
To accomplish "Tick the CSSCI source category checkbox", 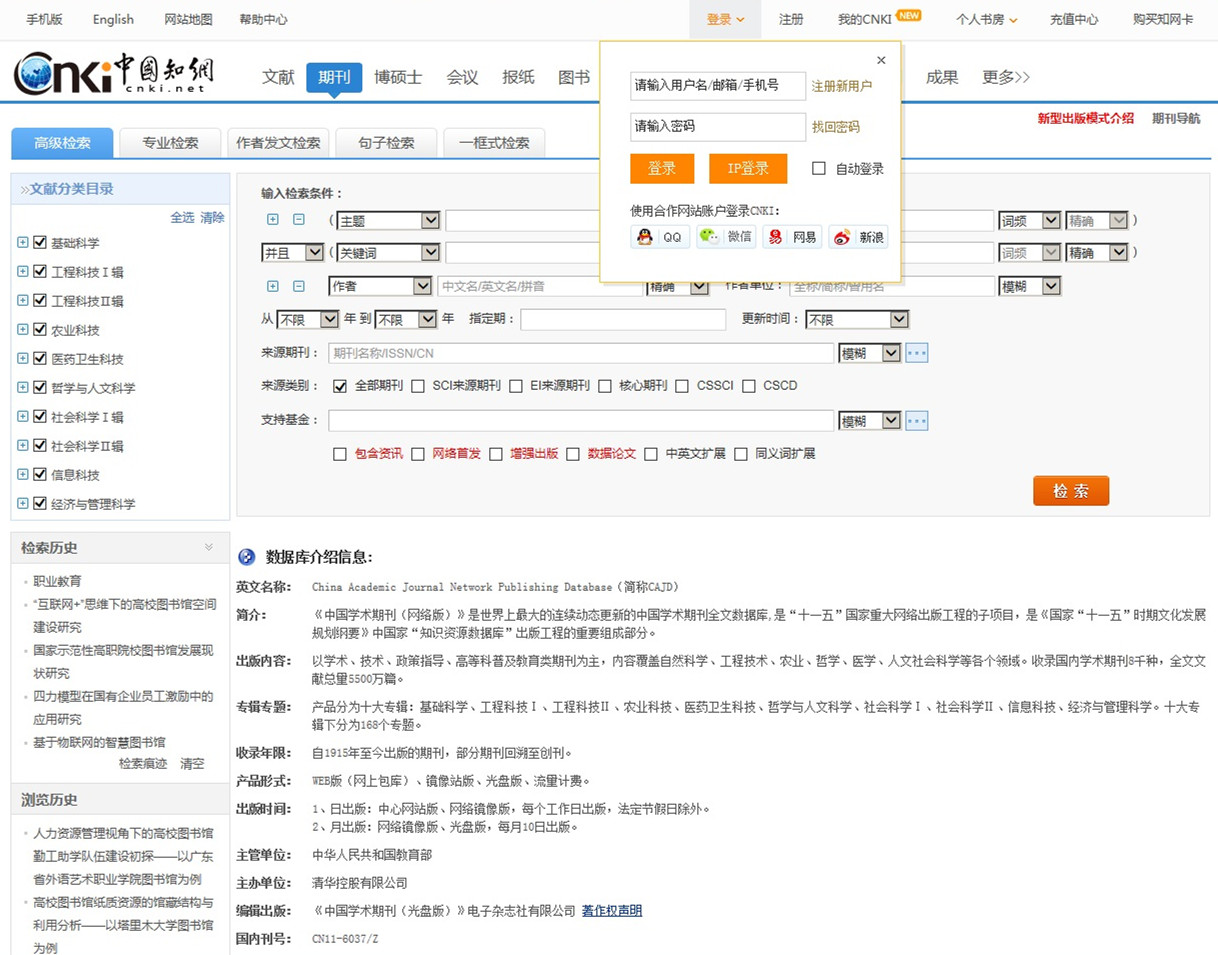I will click(x=682, y=386).
